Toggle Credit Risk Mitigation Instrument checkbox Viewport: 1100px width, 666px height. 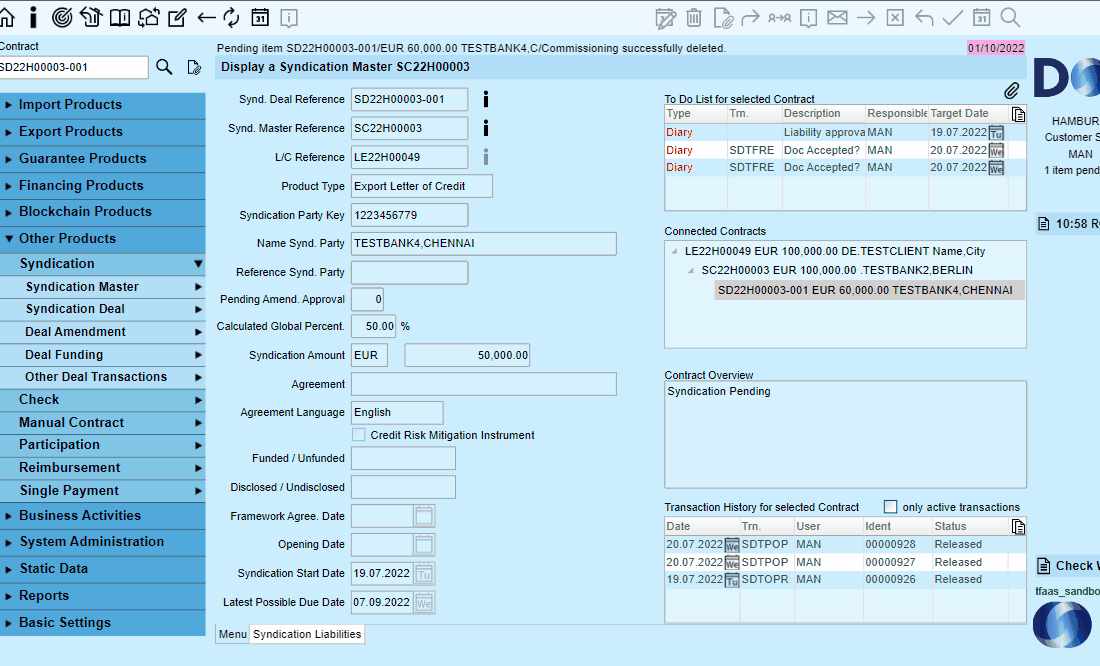[x=358, y=435]
